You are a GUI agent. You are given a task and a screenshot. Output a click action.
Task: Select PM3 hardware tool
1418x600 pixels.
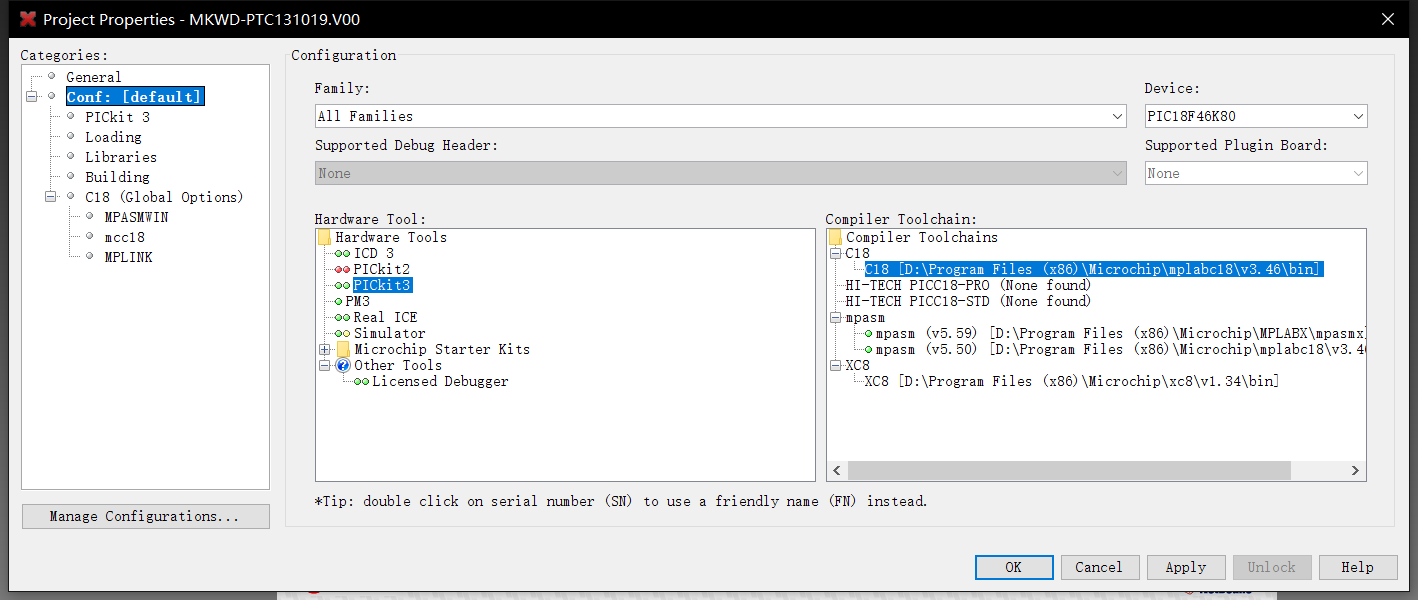click(358, 301)
